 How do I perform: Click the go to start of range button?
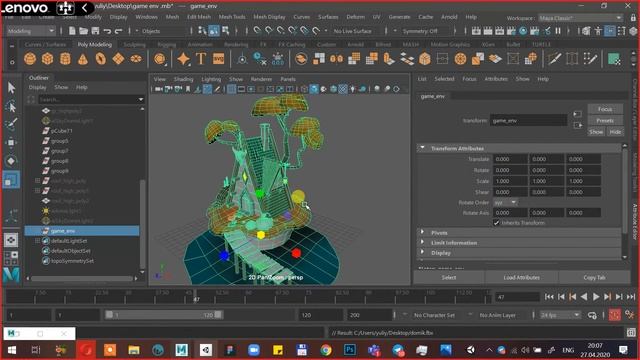(x=549, y=297)
